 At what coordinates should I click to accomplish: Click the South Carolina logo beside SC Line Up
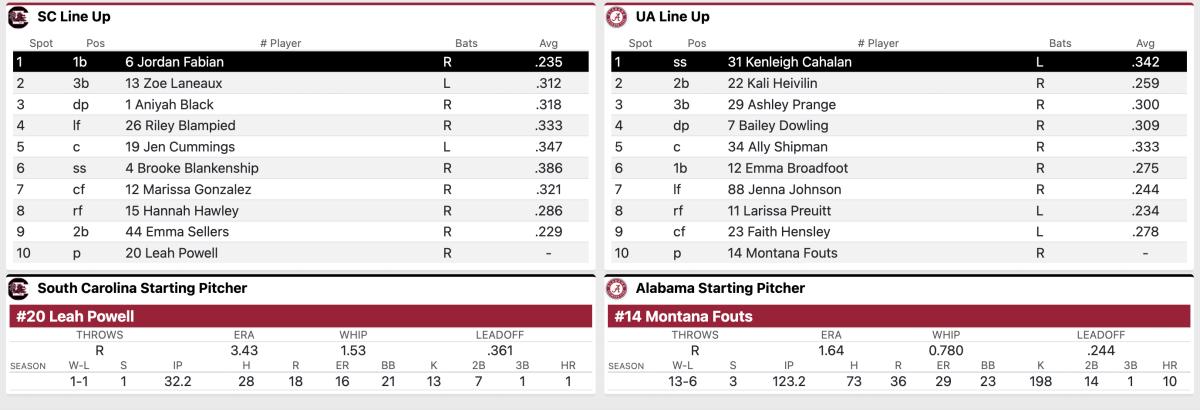tap(18, 17)
